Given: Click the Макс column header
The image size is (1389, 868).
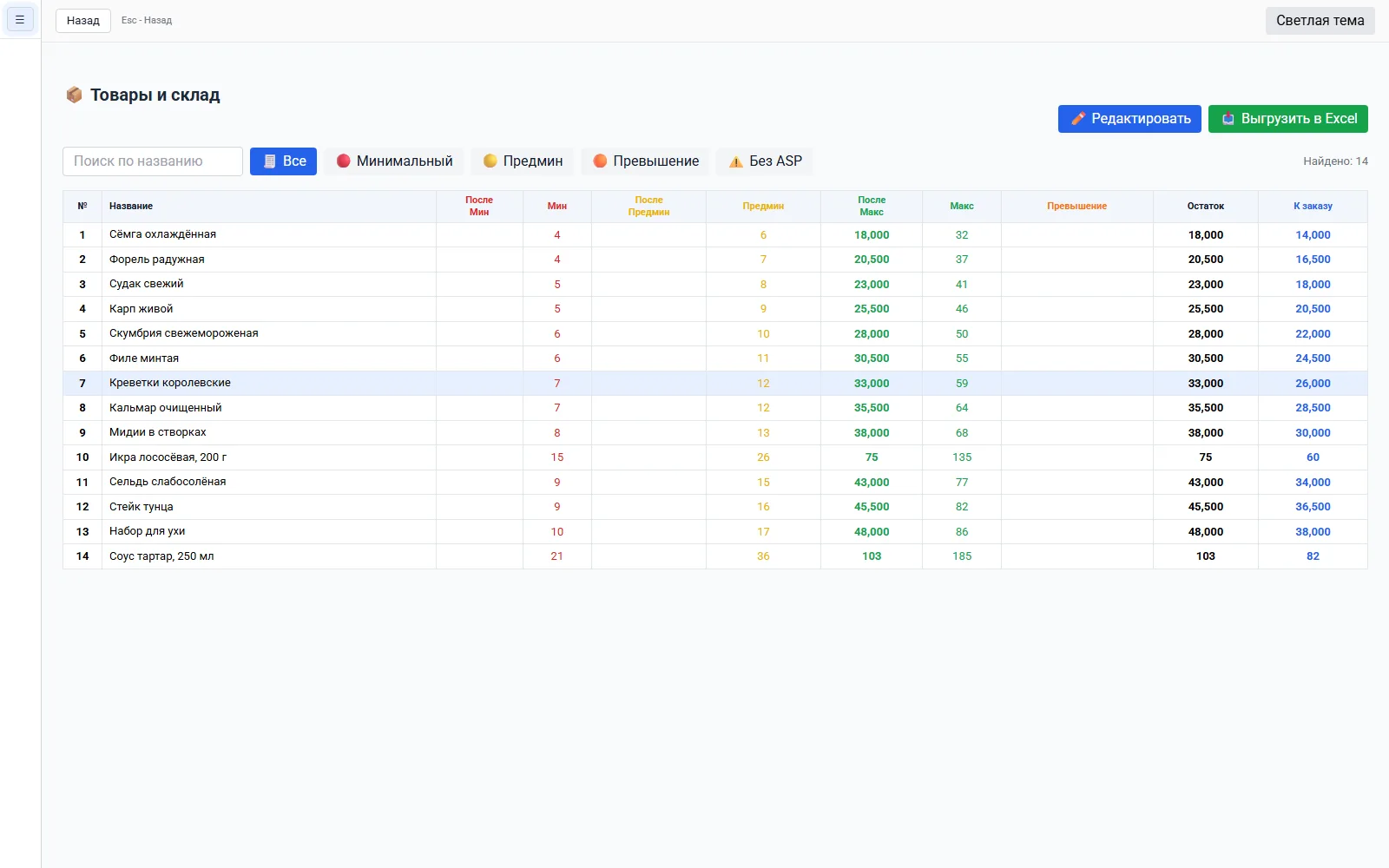Looking at the screenshot, I should tap(962, 207).
